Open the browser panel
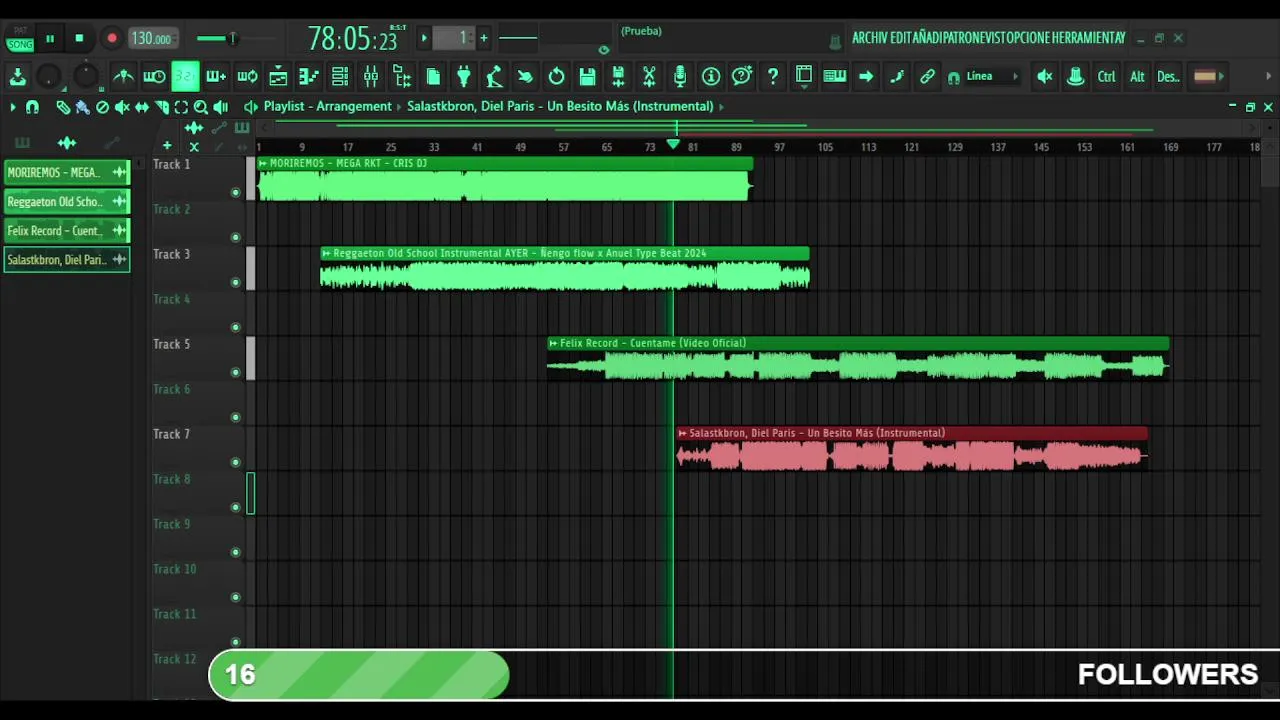Screen dimensions: 1280x720 point(402,76)
